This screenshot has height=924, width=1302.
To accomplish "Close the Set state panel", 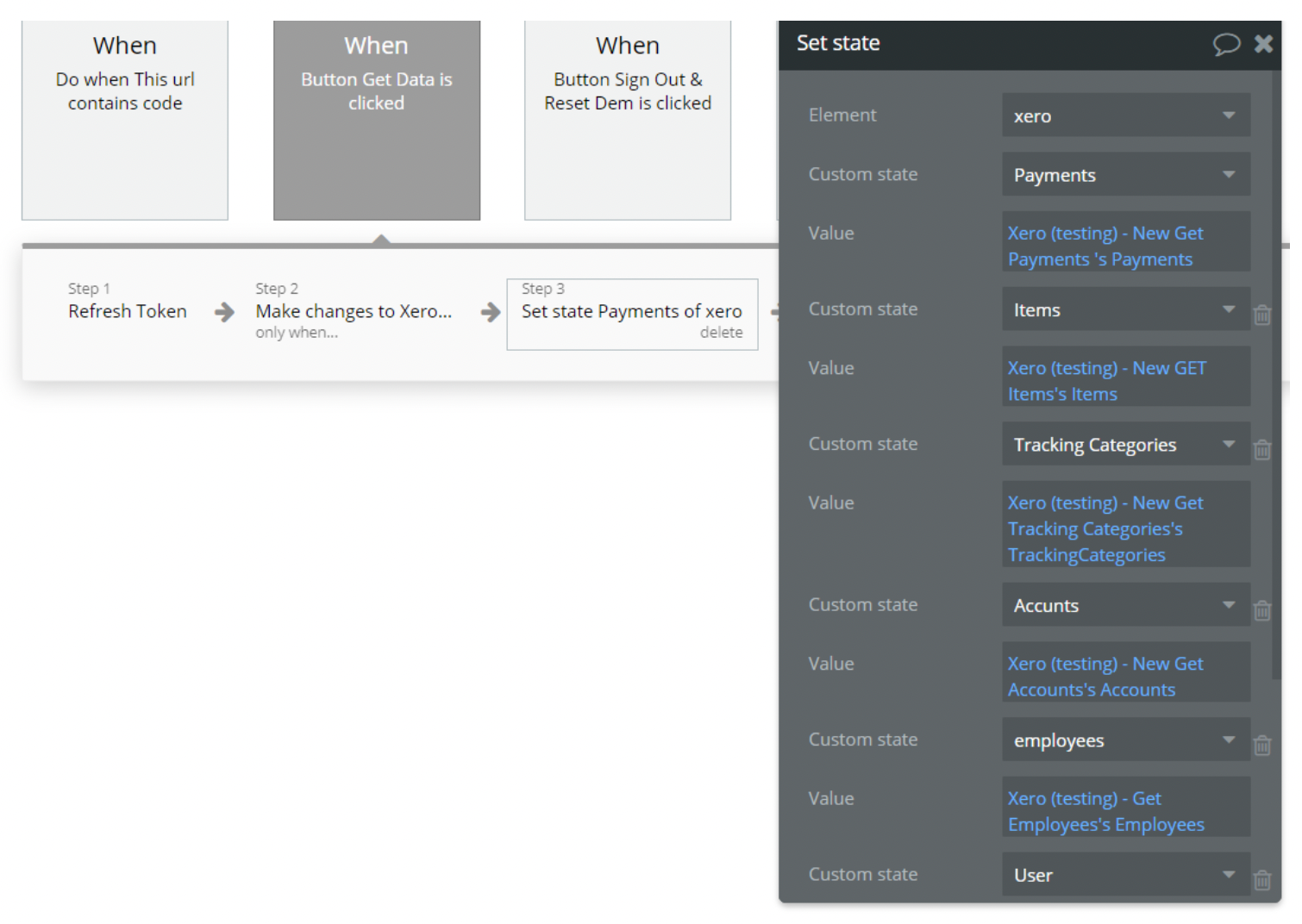I will (x=1263, y=44).
